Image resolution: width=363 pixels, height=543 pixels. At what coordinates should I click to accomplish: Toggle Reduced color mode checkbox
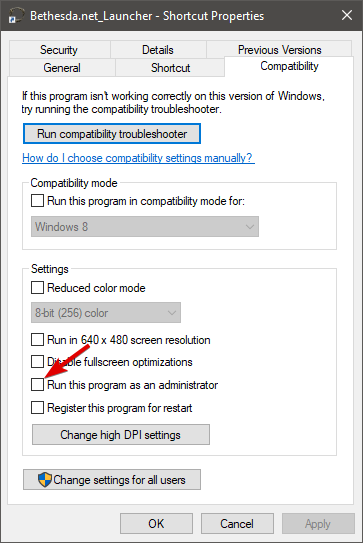tap(37, 287)
